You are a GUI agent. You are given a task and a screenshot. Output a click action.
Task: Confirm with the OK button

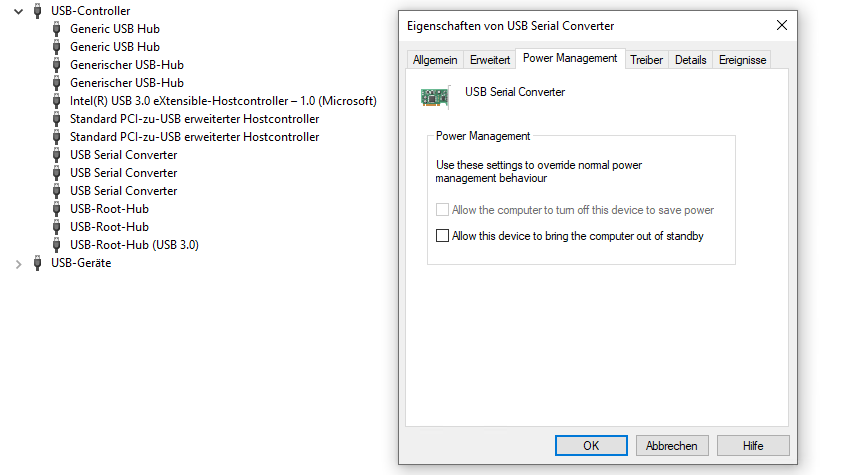coord(591,446)
